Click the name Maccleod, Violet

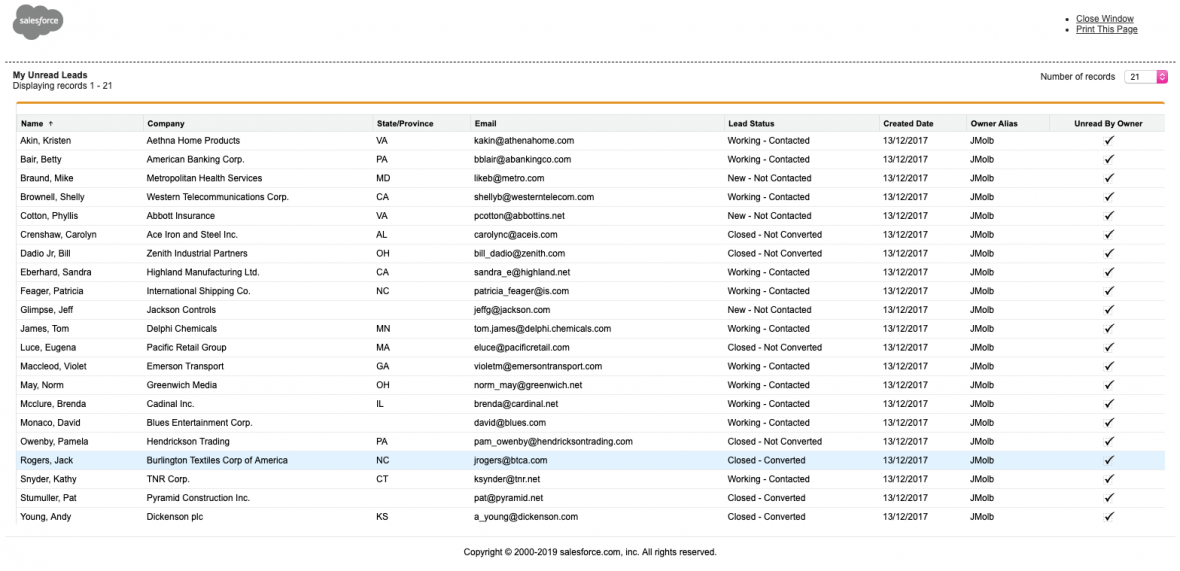(53, 366)
